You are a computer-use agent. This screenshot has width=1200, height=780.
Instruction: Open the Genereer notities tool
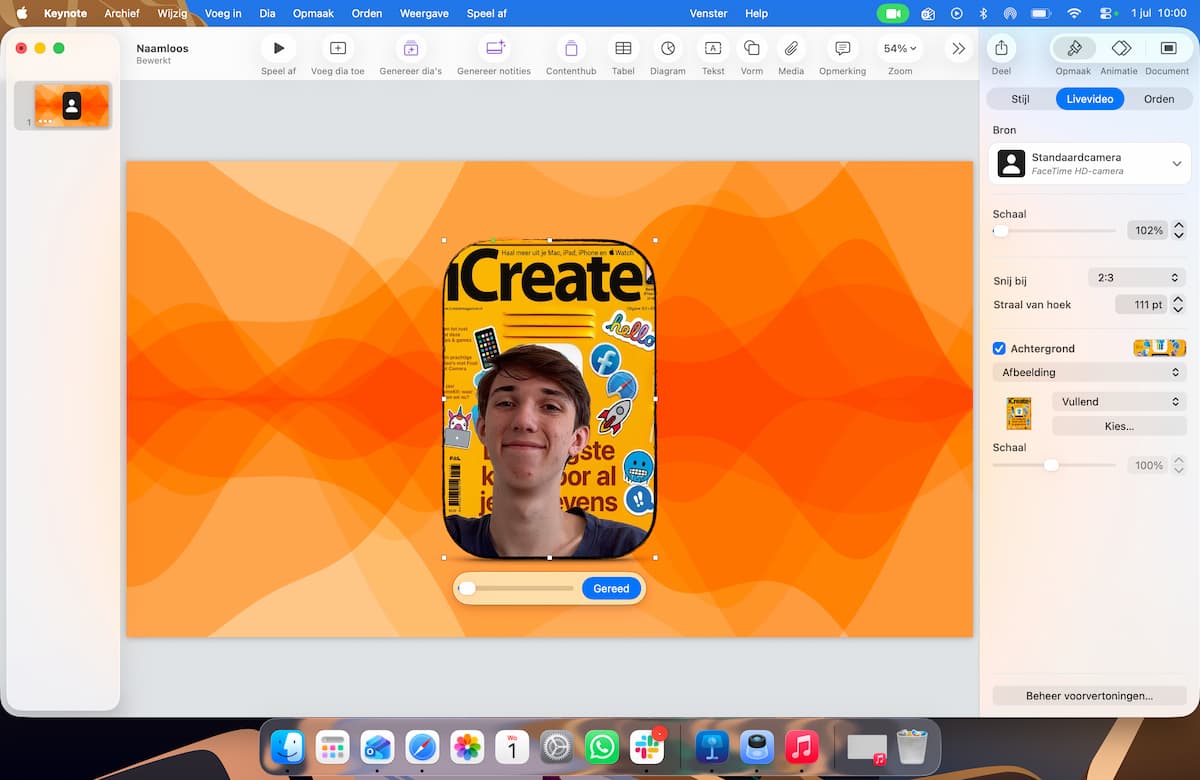[x=494, y=48]
